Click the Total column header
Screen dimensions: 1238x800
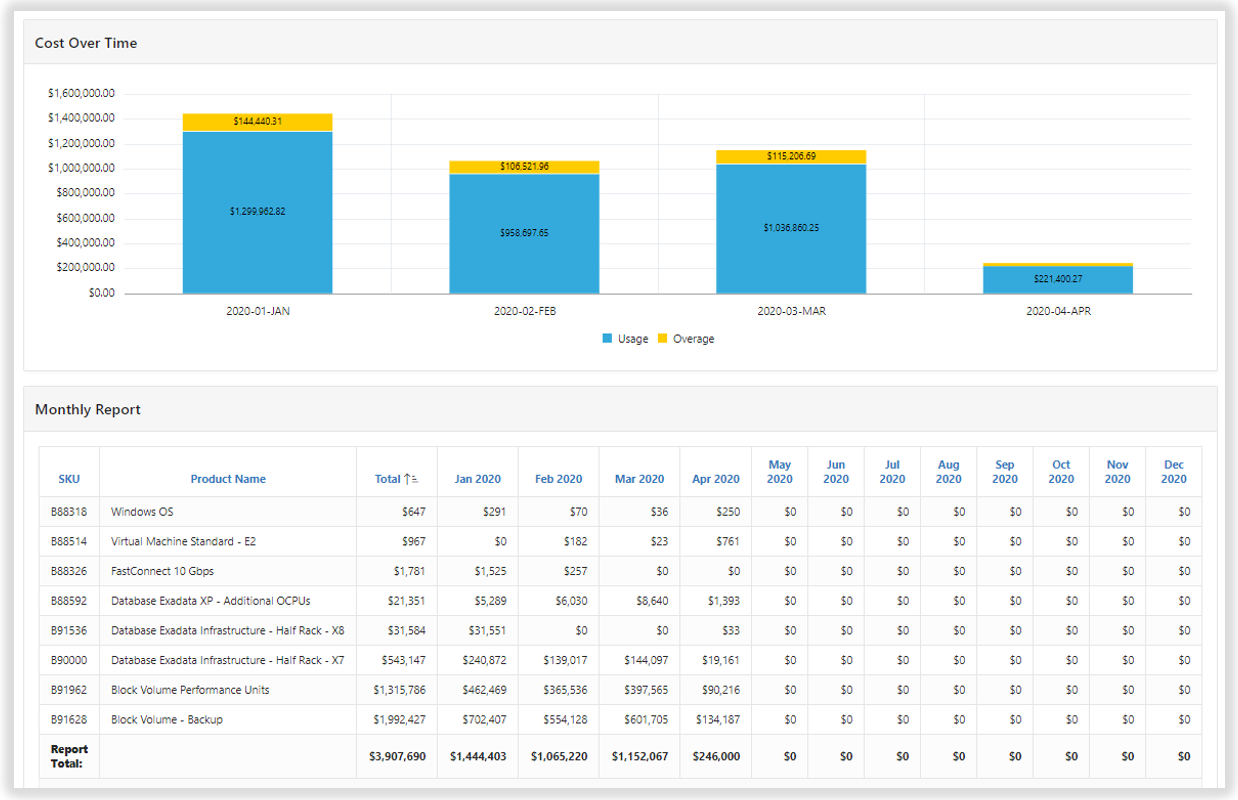387,479
